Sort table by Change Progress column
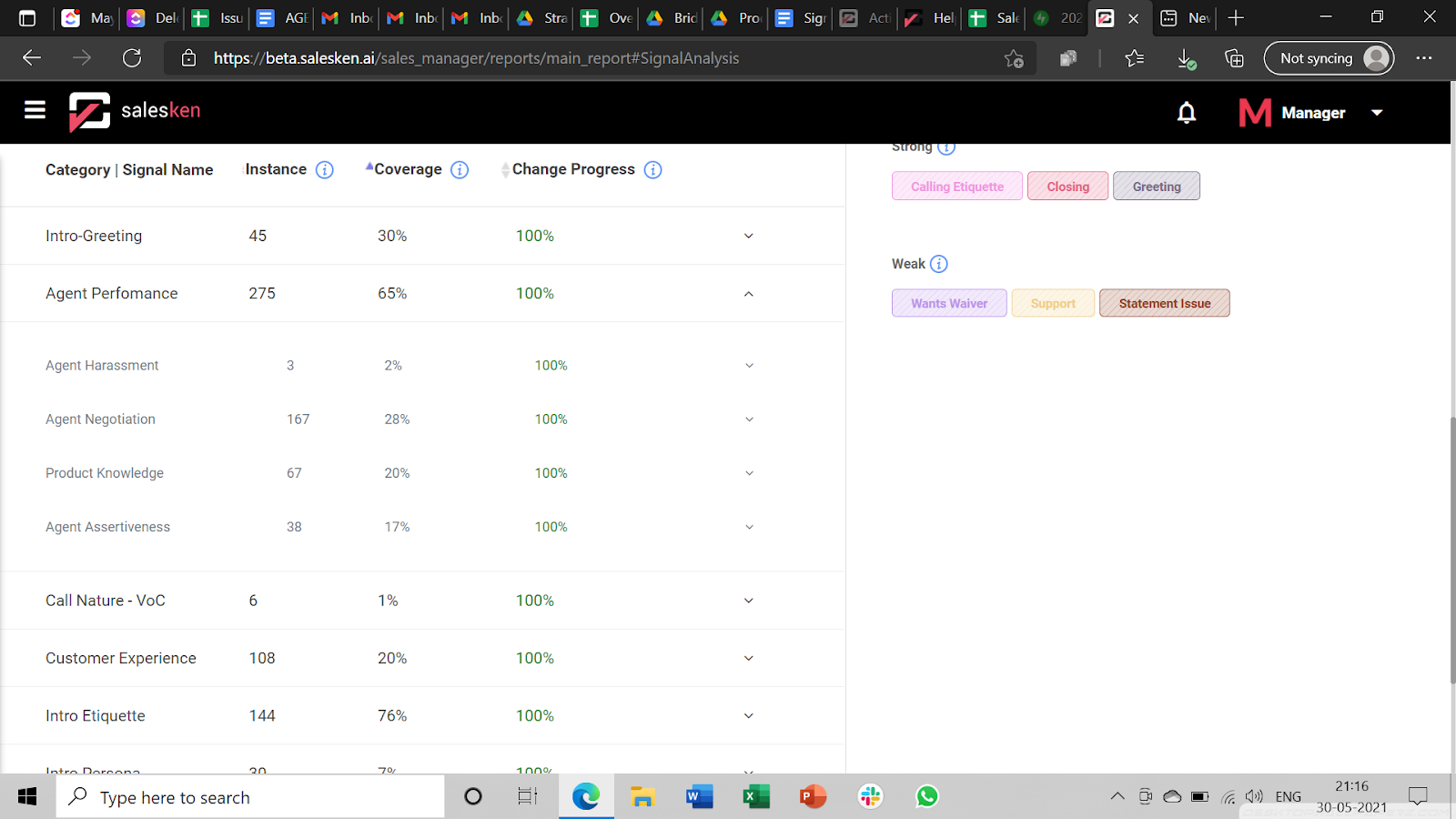Image resolution: width=1456 pixels, height=819 pixels. [505, 170]
